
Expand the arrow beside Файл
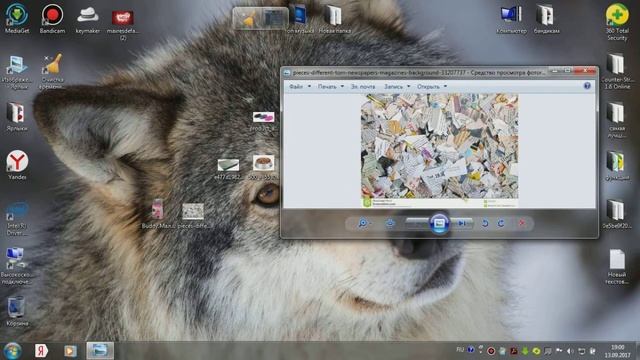[x=309, y=87]
